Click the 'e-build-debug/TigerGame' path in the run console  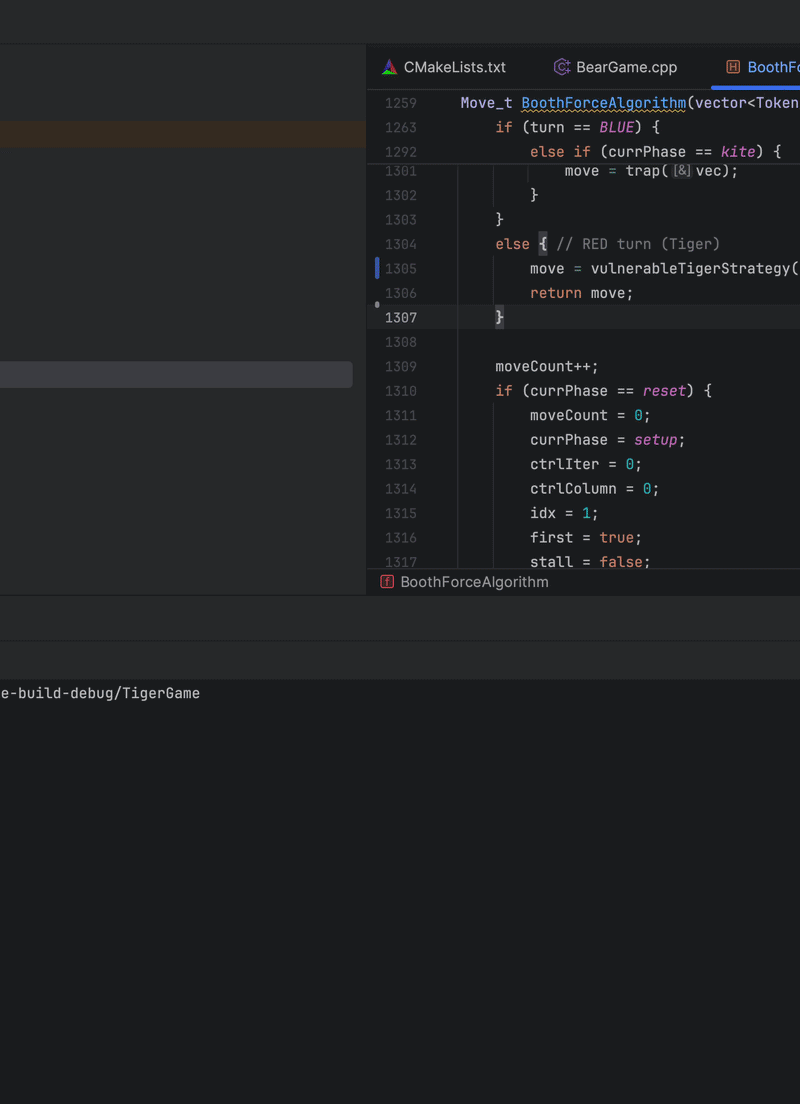pos(100,694)
